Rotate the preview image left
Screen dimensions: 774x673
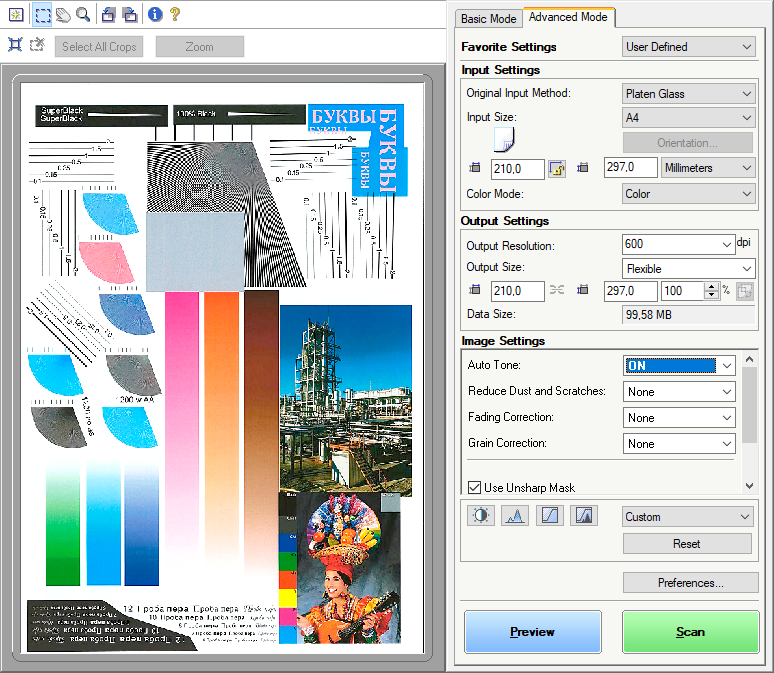point(109,14)
